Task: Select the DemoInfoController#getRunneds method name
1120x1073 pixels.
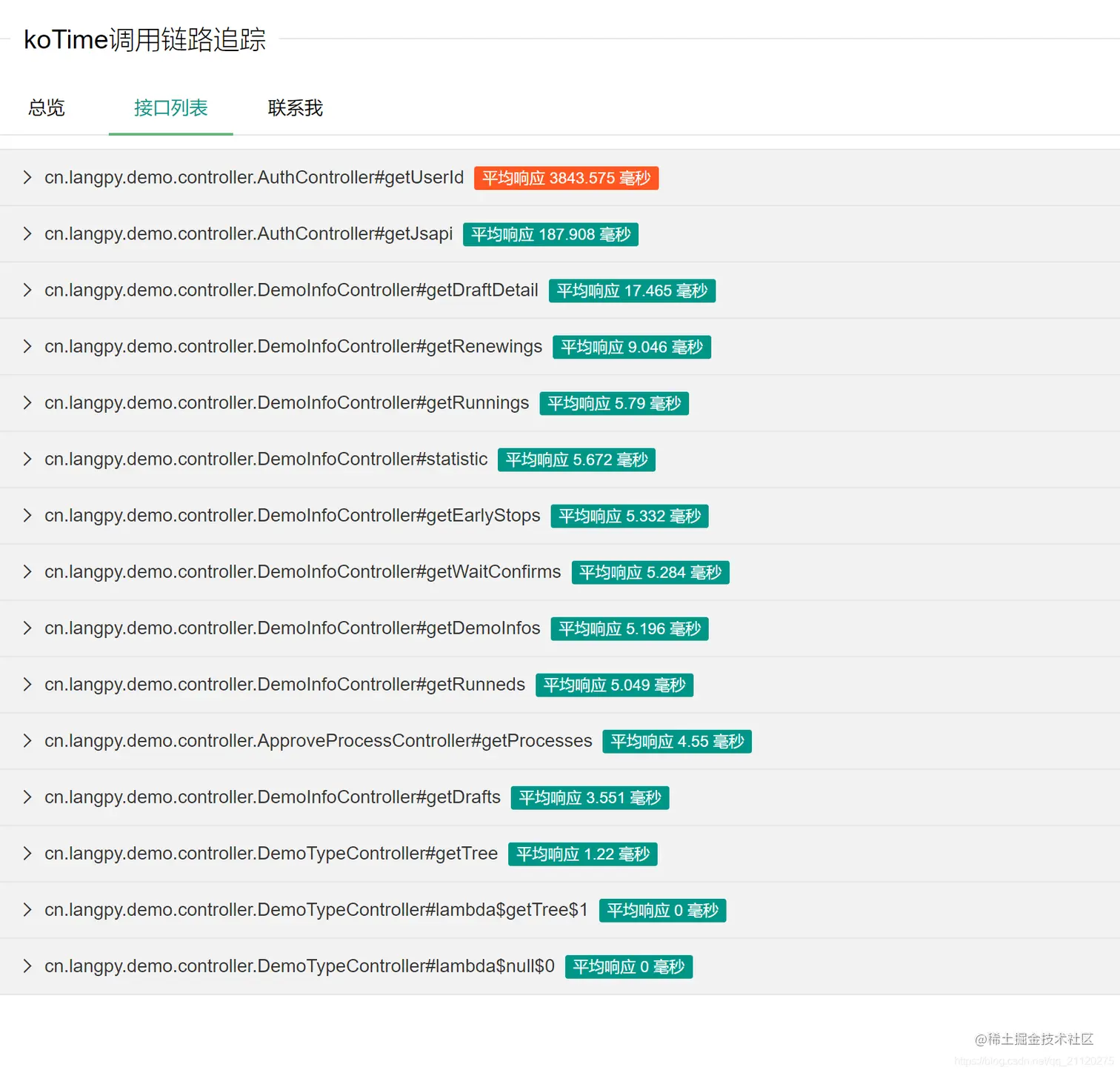Action: (x=285, y=685)
